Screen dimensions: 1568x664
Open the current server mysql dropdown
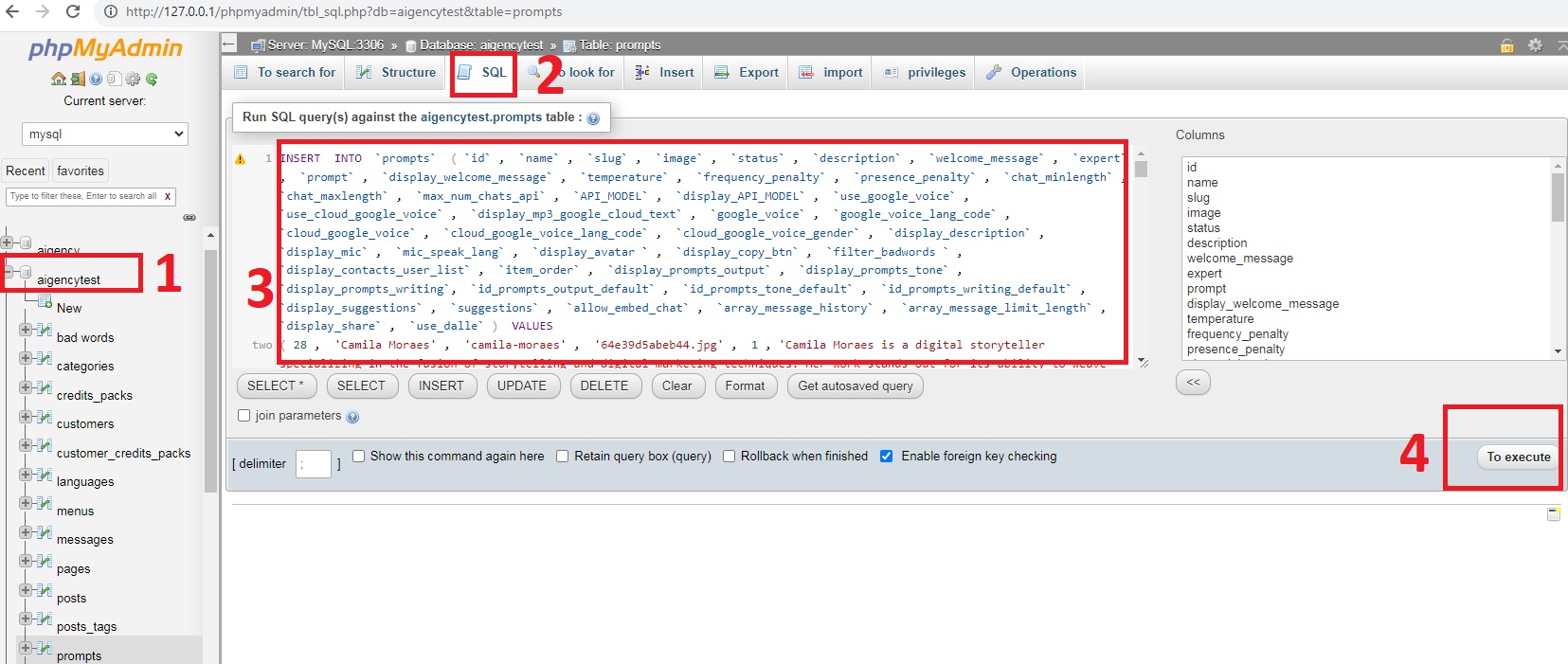click(x=105, y=135)
